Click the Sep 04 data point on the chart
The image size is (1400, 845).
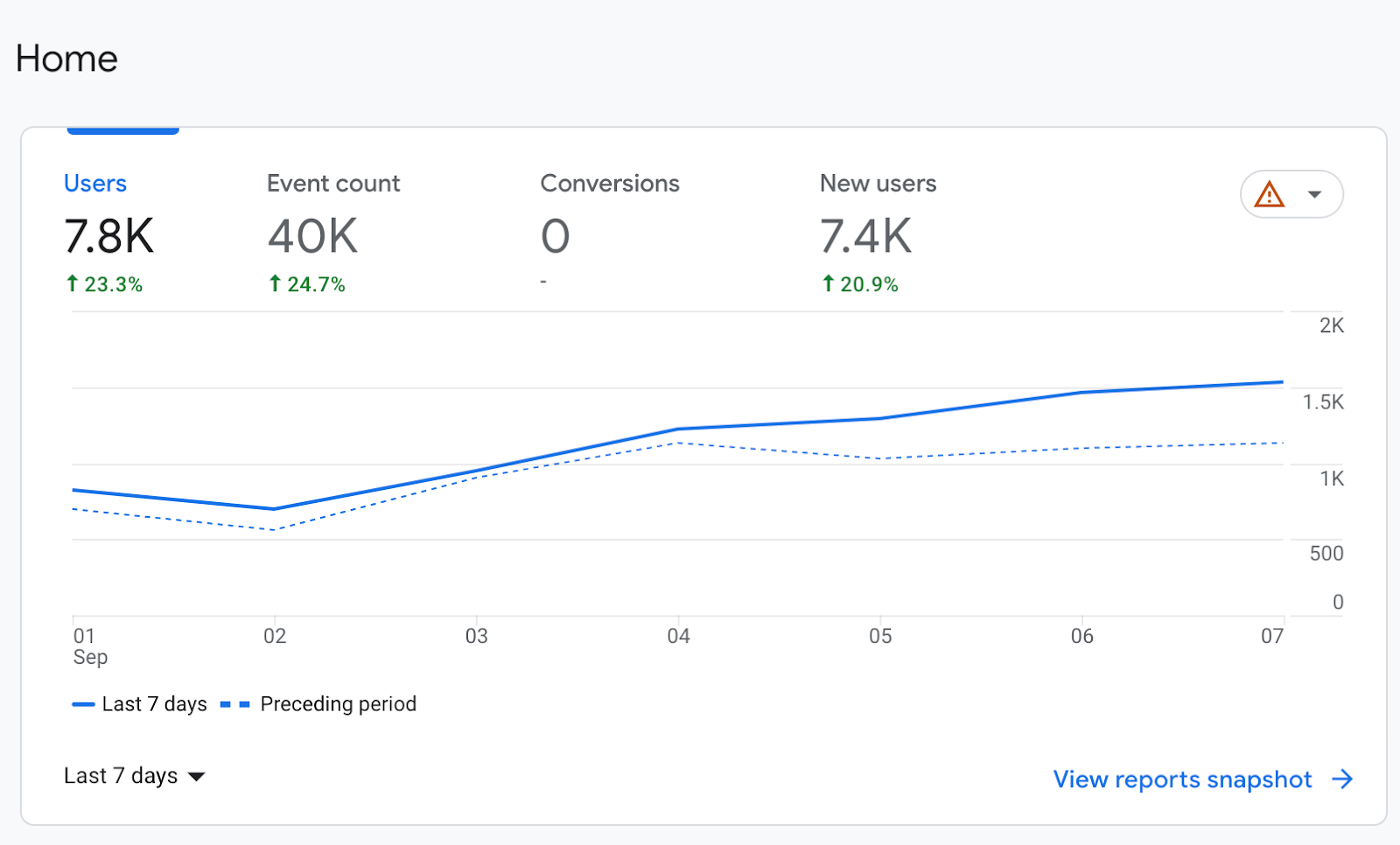click(x=679, y=429)
